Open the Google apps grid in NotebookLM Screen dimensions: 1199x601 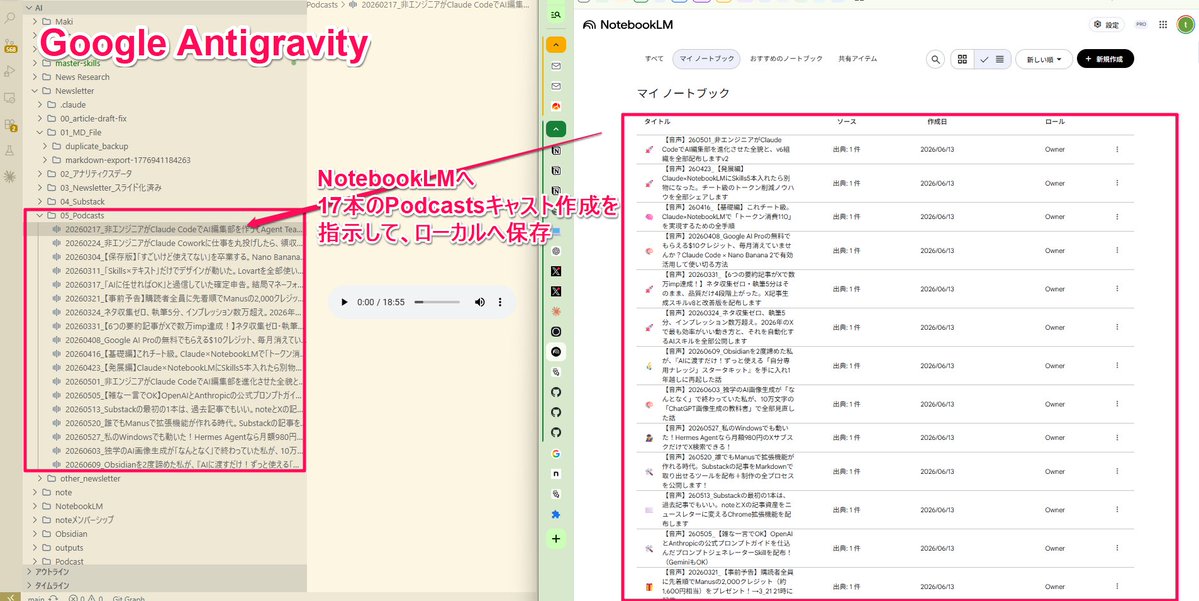click(x=1163, y=24)
